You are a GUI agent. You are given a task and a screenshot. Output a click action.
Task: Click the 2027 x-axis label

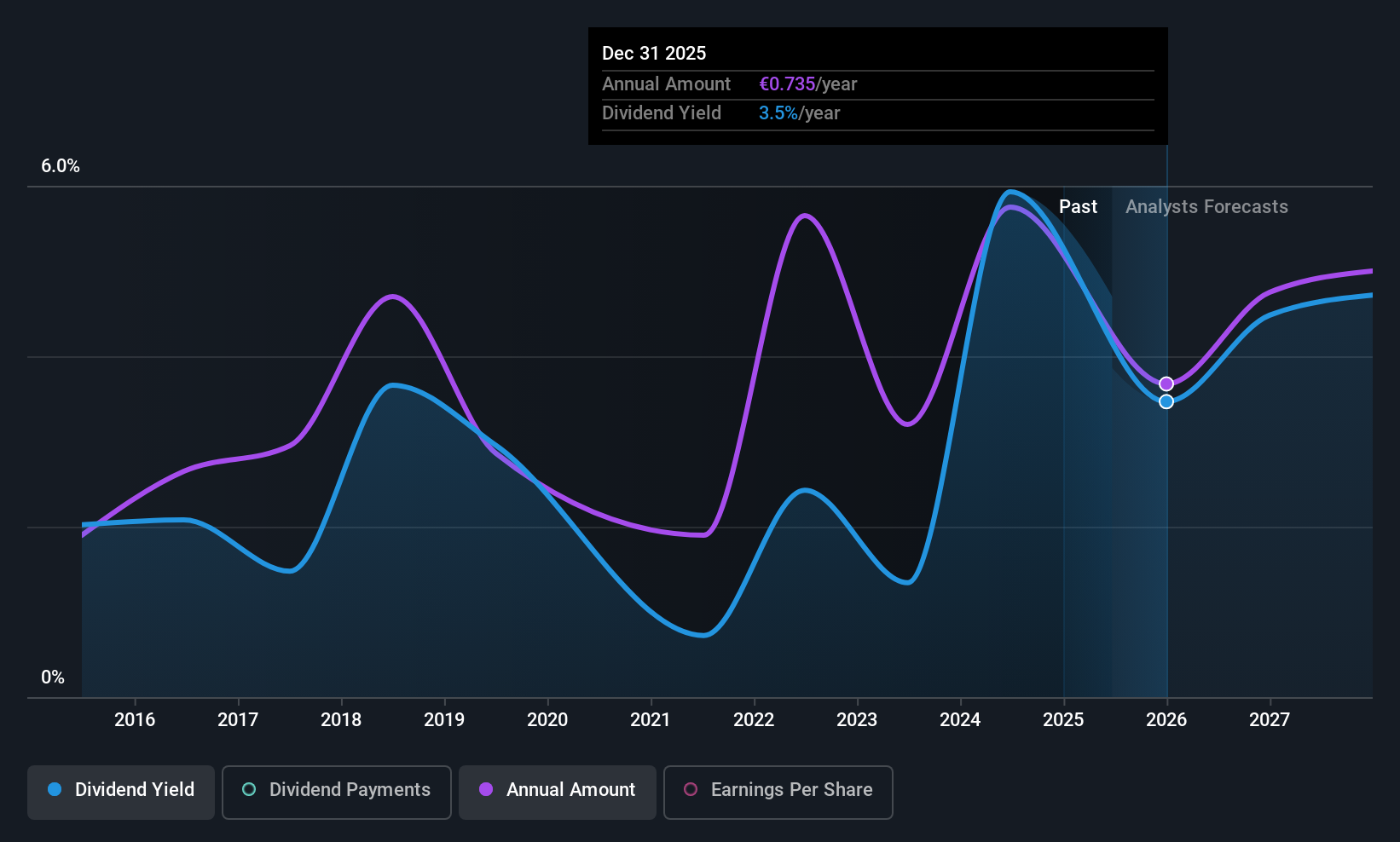1270,719
